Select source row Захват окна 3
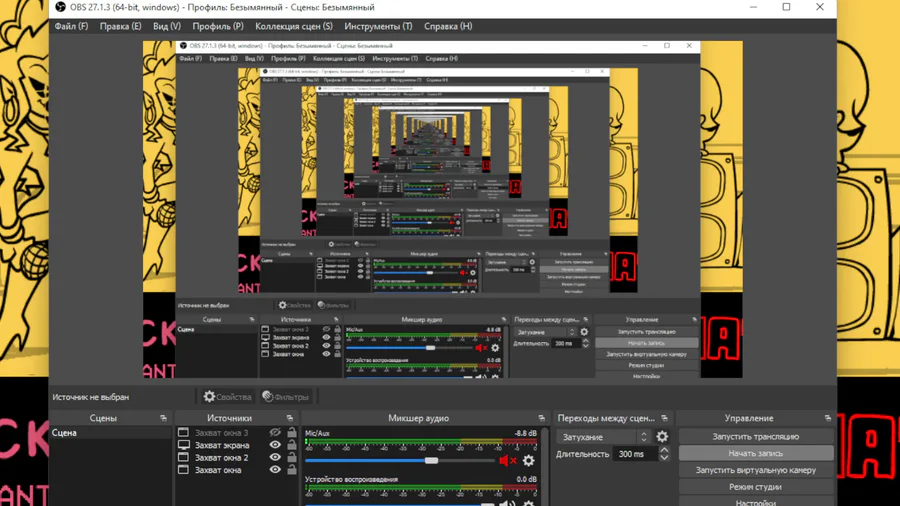Image resolution: width=900 pixels, height=506 pixels. point(236,433)
